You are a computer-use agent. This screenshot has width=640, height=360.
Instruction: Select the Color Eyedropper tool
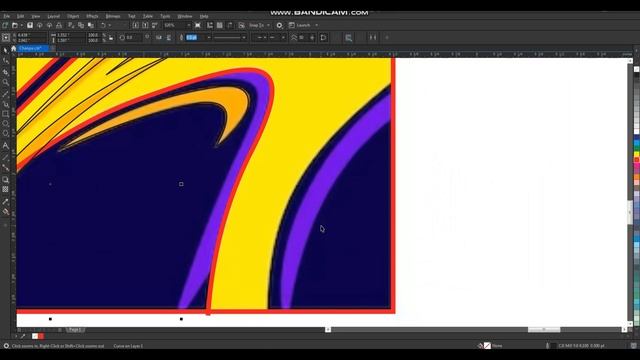(5, 202)
